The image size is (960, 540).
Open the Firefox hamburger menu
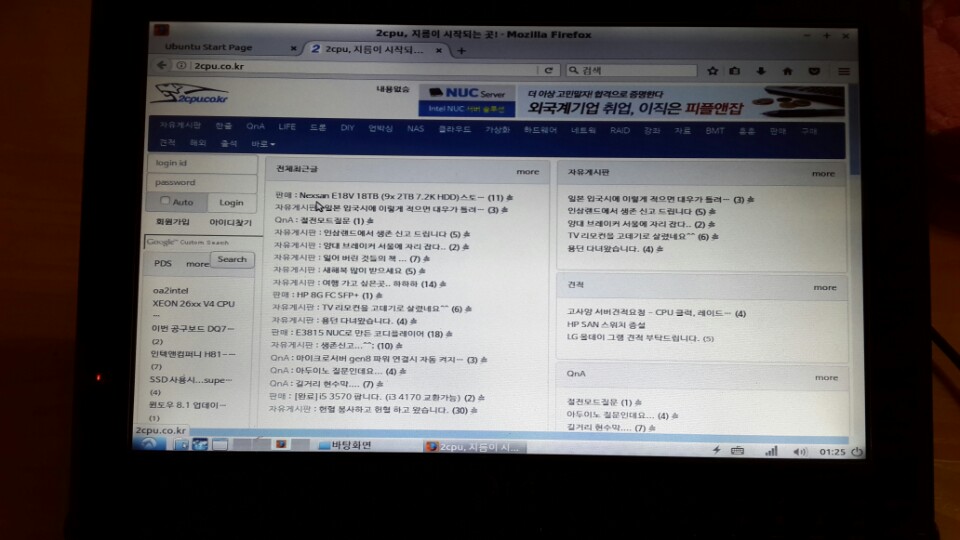(844, 71)
